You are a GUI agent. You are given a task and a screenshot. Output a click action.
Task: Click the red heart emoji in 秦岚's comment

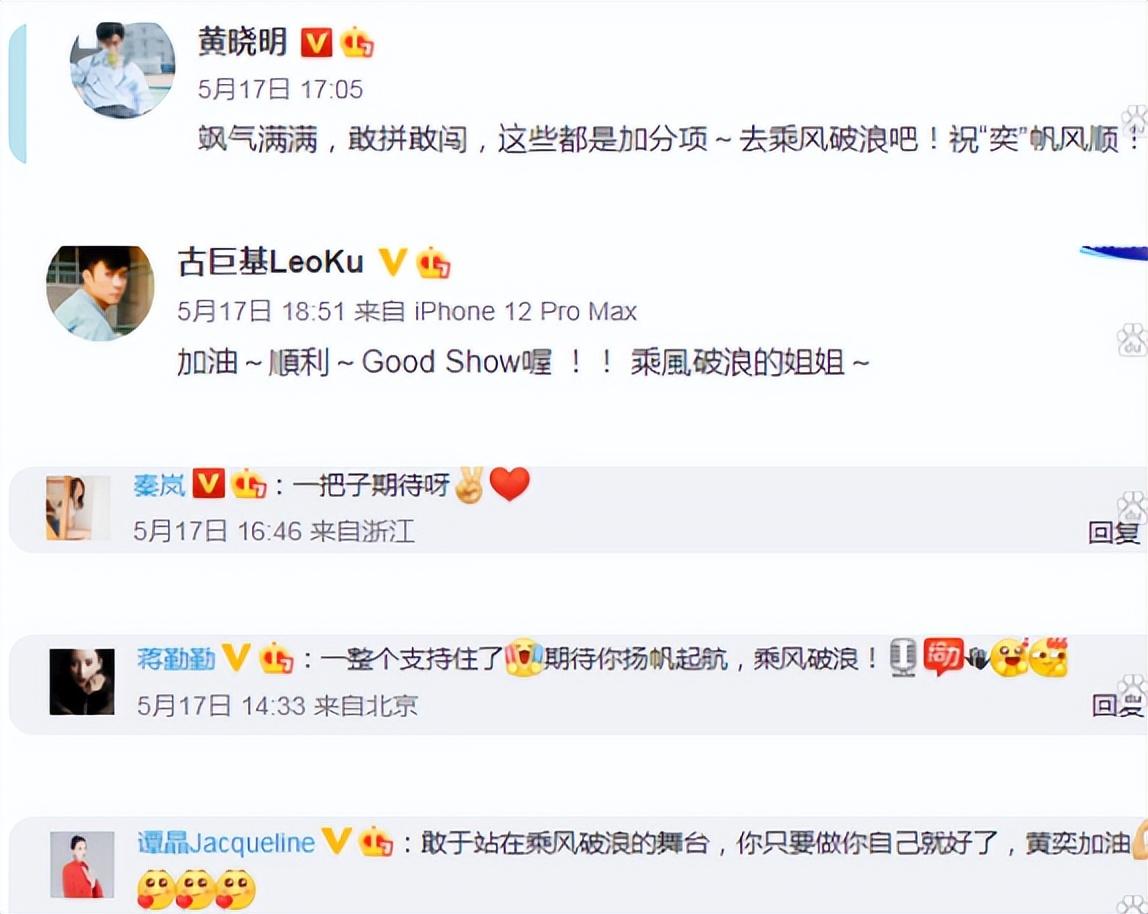click(510, 484)
